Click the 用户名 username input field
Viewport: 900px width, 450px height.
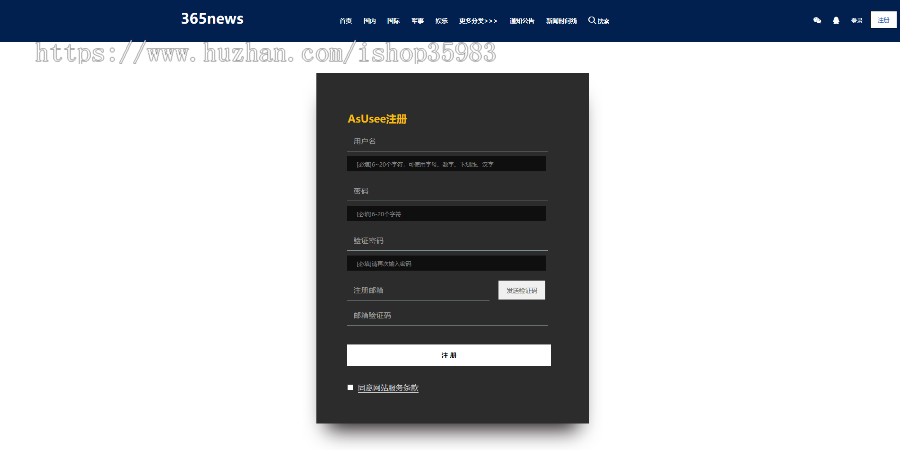click(447, 141)
